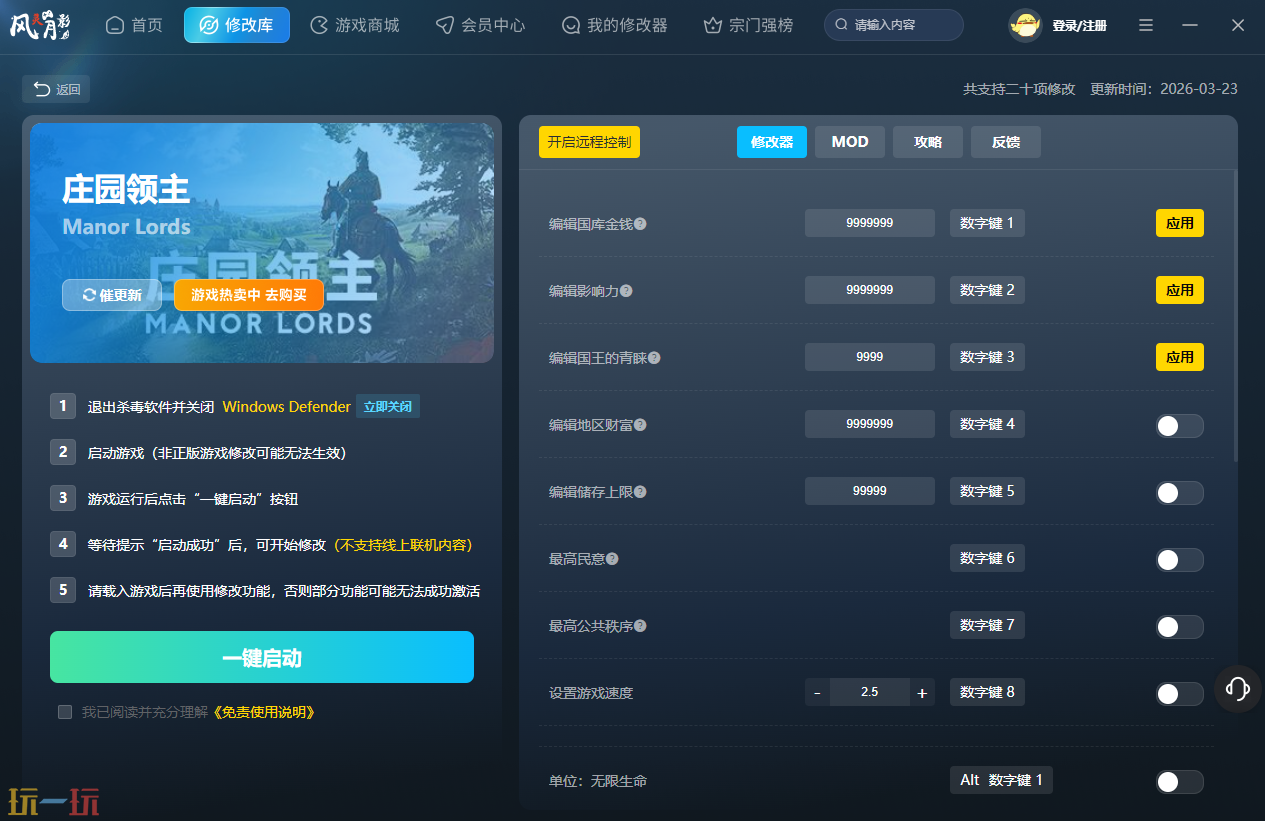Switch to the 反馈 tab
This screenshot has height=821, width=1265.
(x=1006, y=142)
